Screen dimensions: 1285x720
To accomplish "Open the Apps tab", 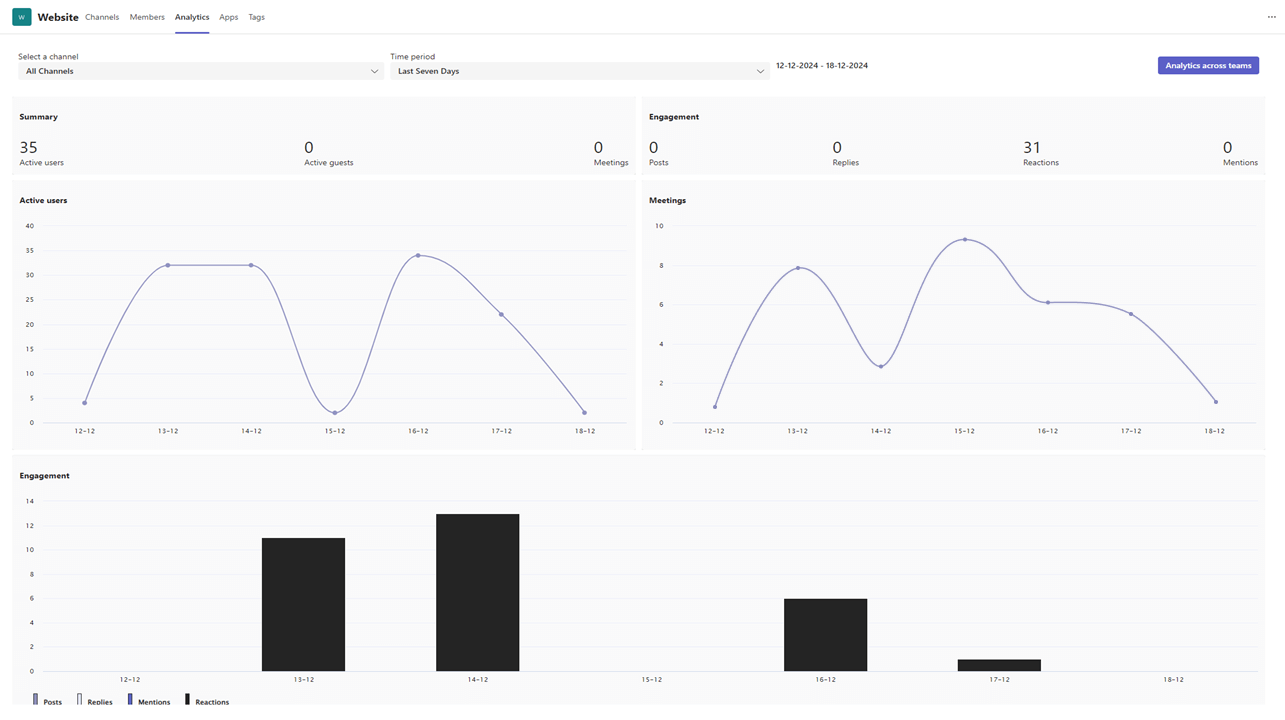I will pos(228,17).
